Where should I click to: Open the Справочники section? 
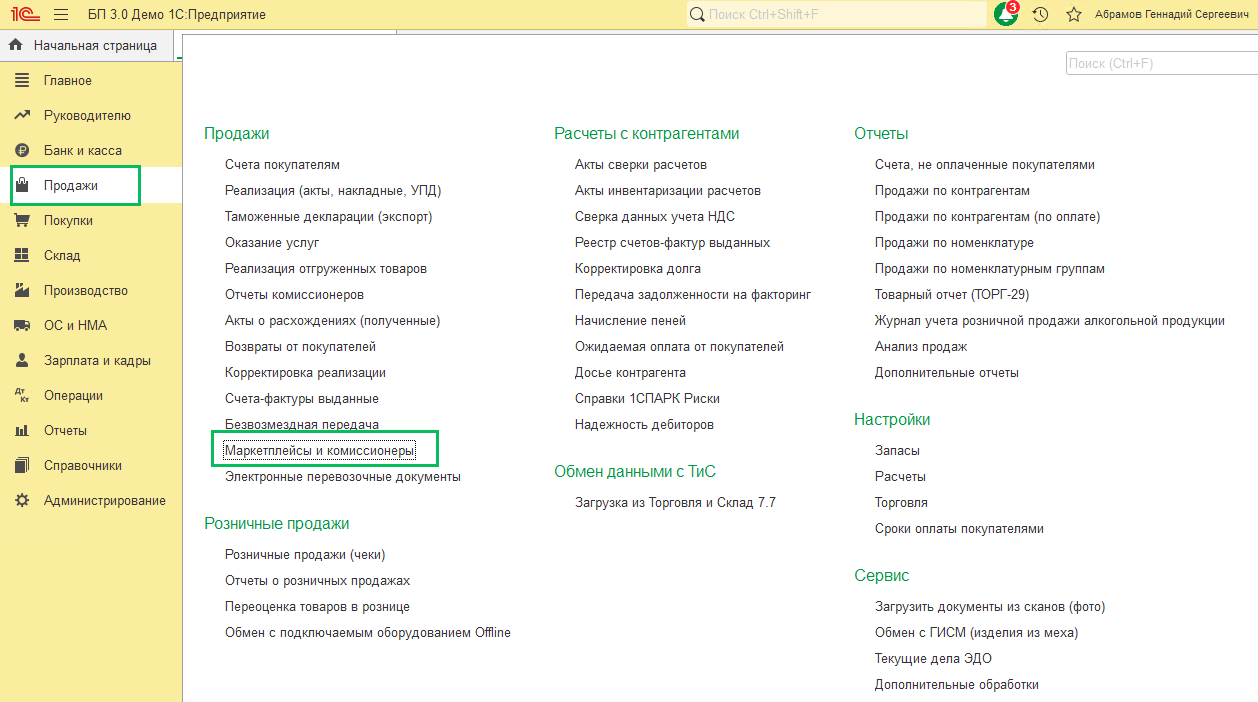(82, 466)
